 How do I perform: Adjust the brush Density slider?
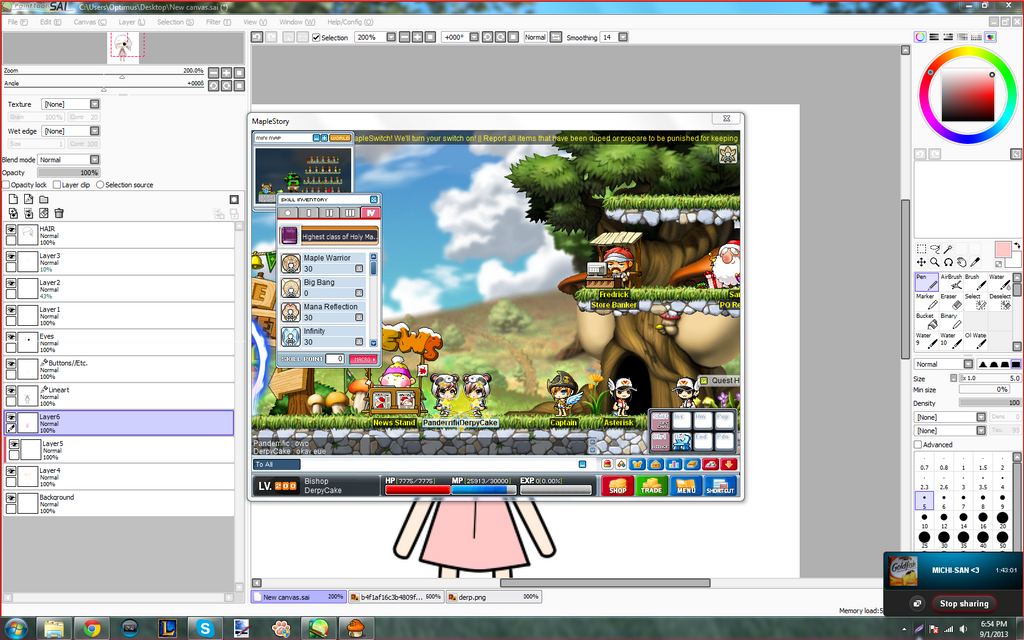point(989,403)
